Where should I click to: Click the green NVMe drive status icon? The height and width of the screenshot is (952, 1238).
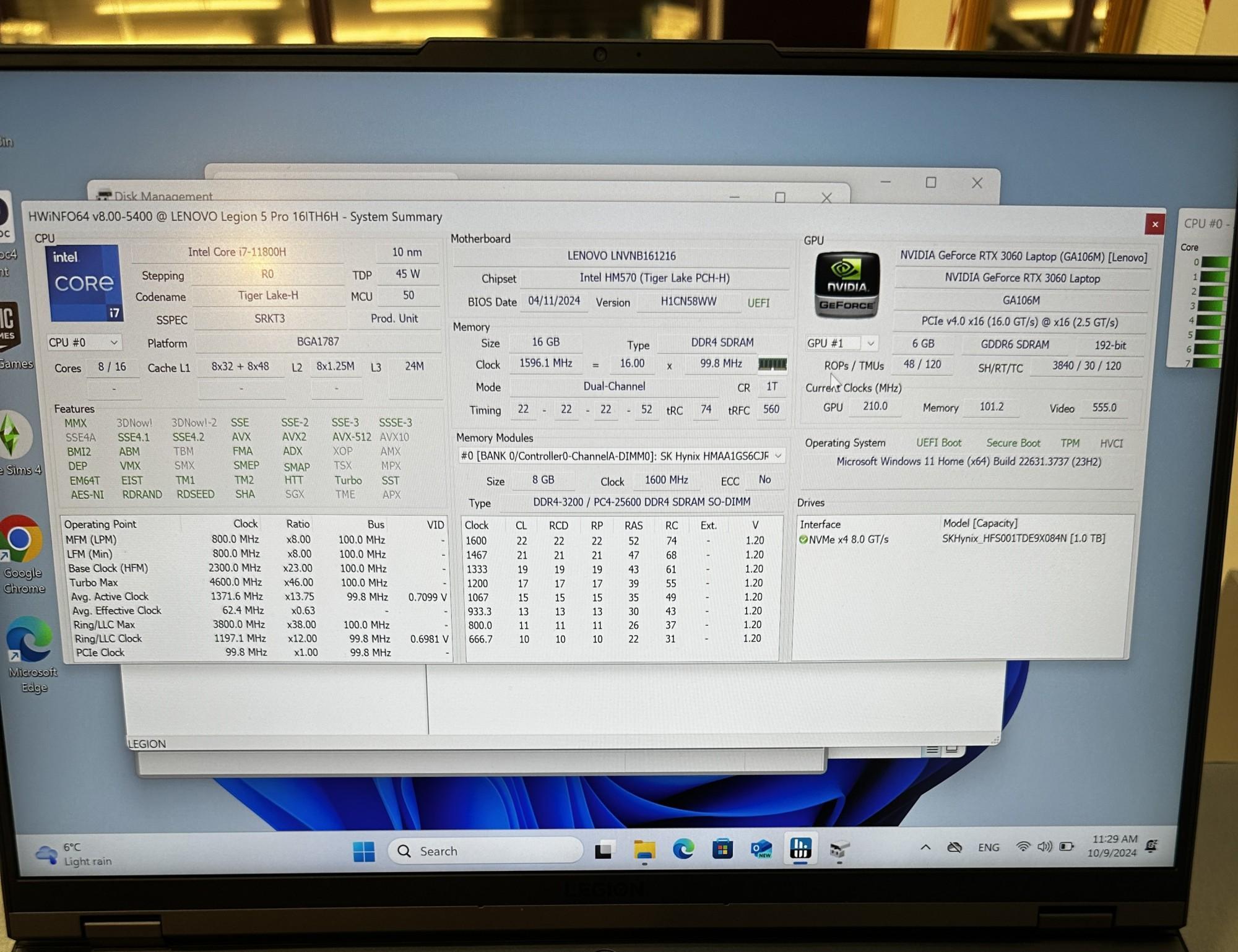pyautogui.click(x=803, y=539)
